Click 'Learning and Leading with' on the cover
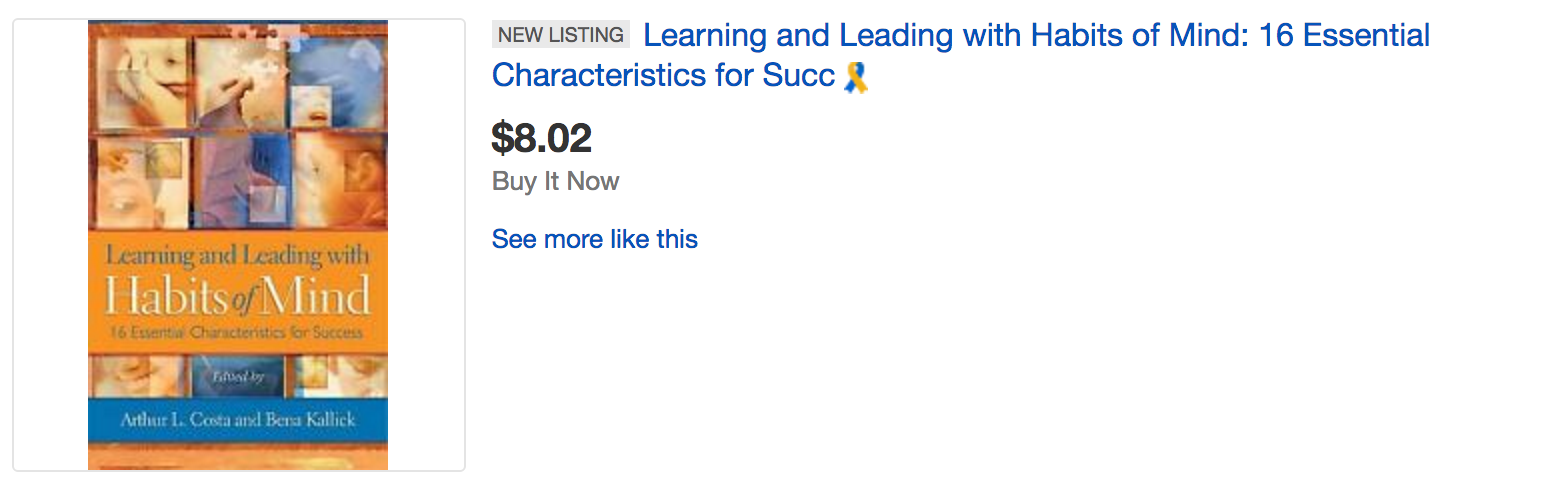 tap(238, 256)
